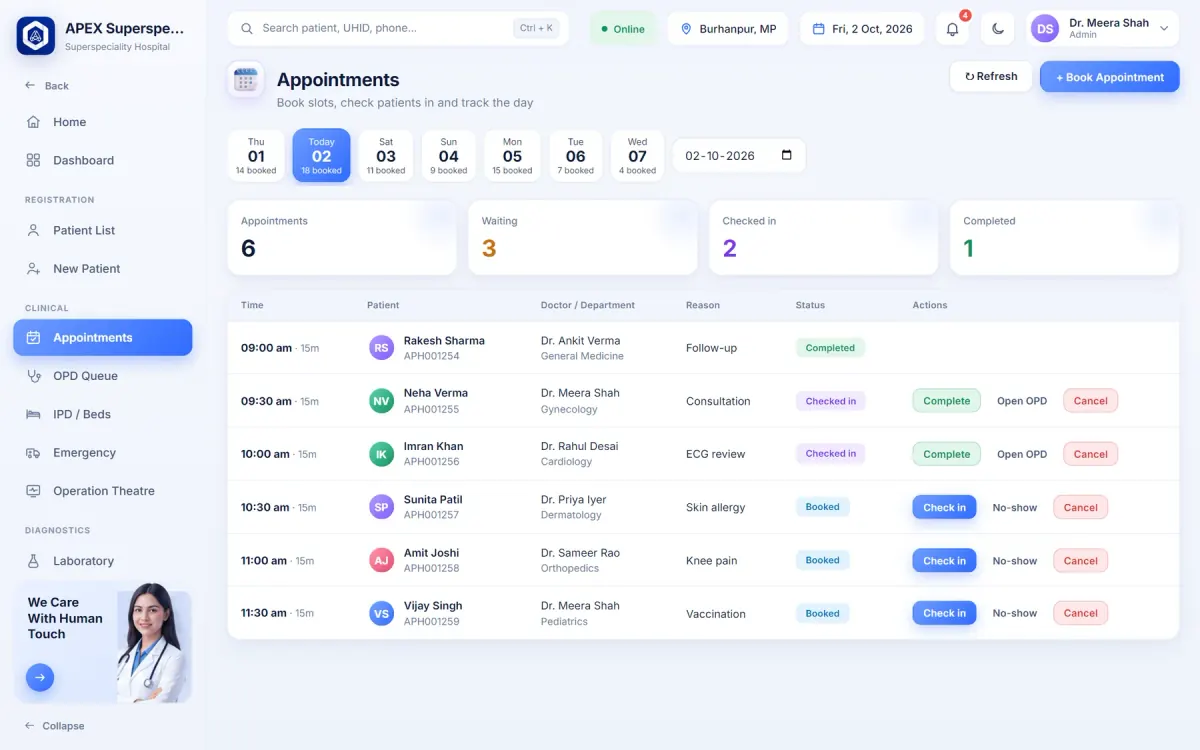Click the OPD Queue stethoscope icon
This screenshot has width=1200, height=750.
tap(33, 376)
